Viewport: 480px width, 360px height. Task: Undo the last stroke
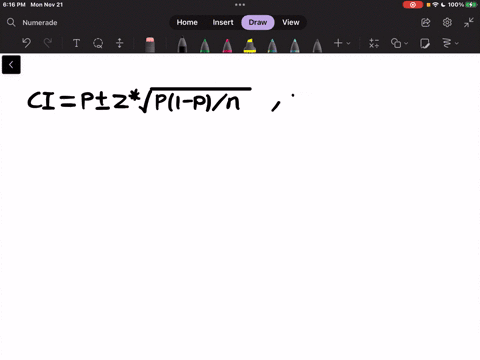(x=26, y=43)
